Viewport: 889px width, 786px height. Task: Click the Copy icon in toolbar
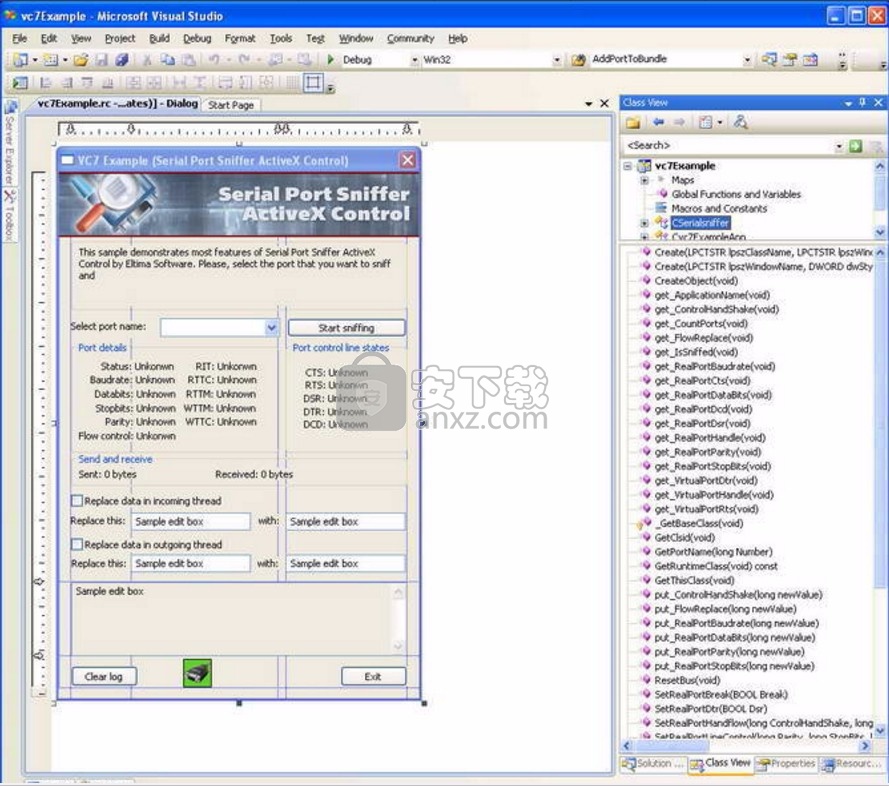click(167, 60)
